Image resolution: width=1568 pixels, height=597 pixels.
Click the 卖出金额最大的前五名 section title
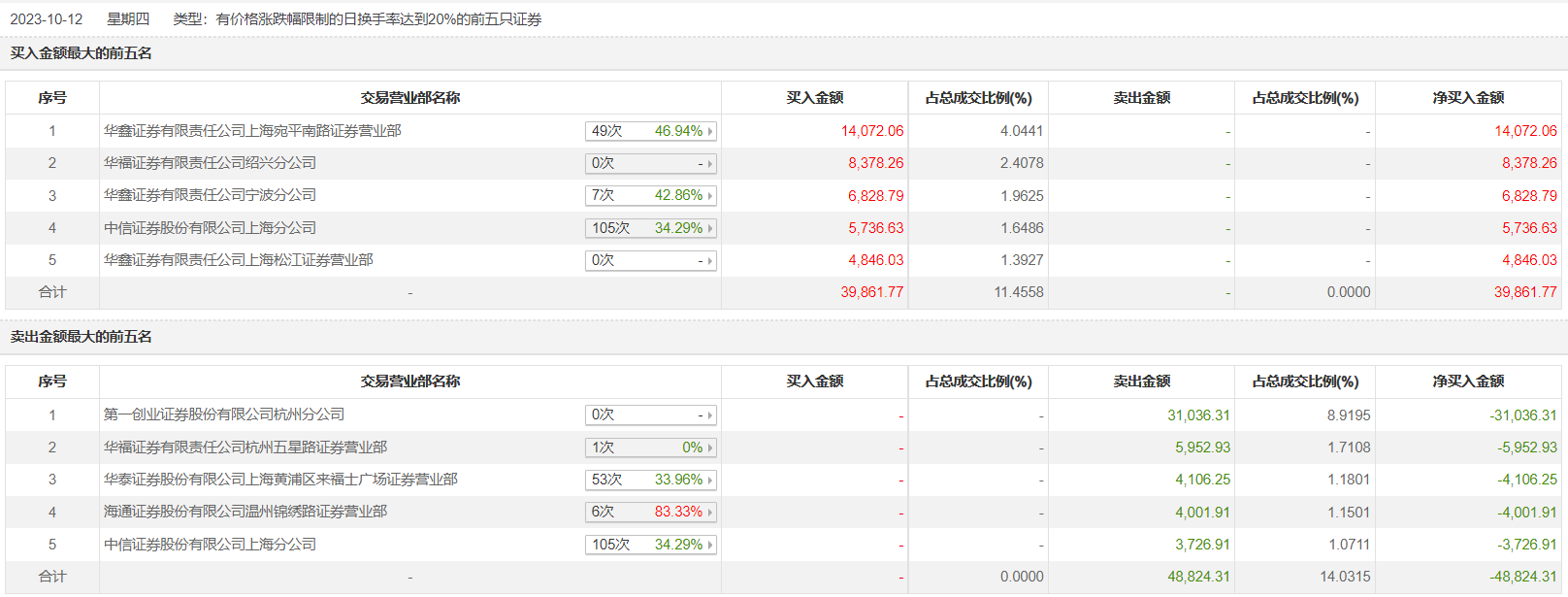(82, 337)
